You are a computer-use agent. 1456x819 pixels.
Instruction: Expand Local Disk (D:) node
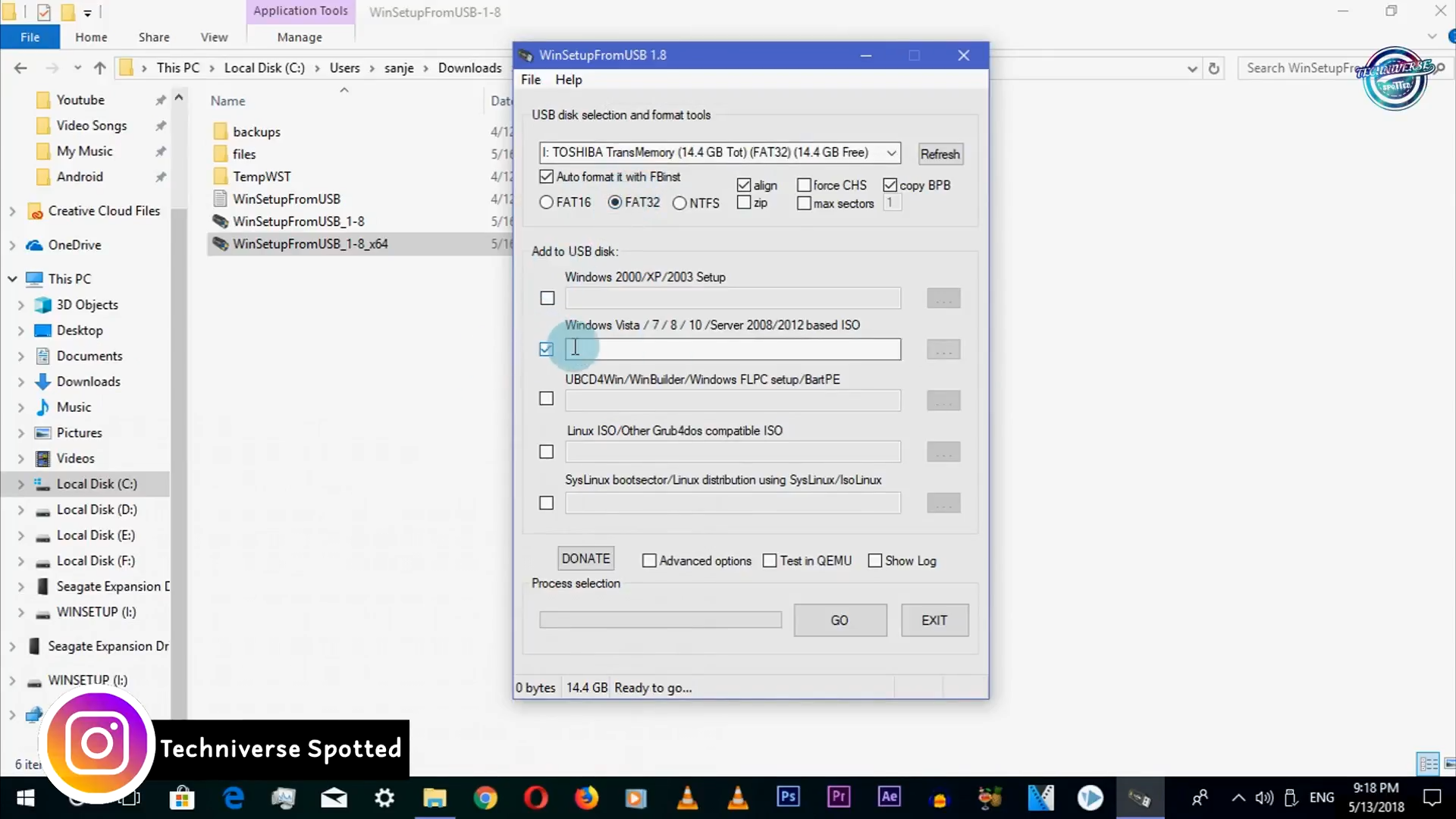tap(21, 510)
